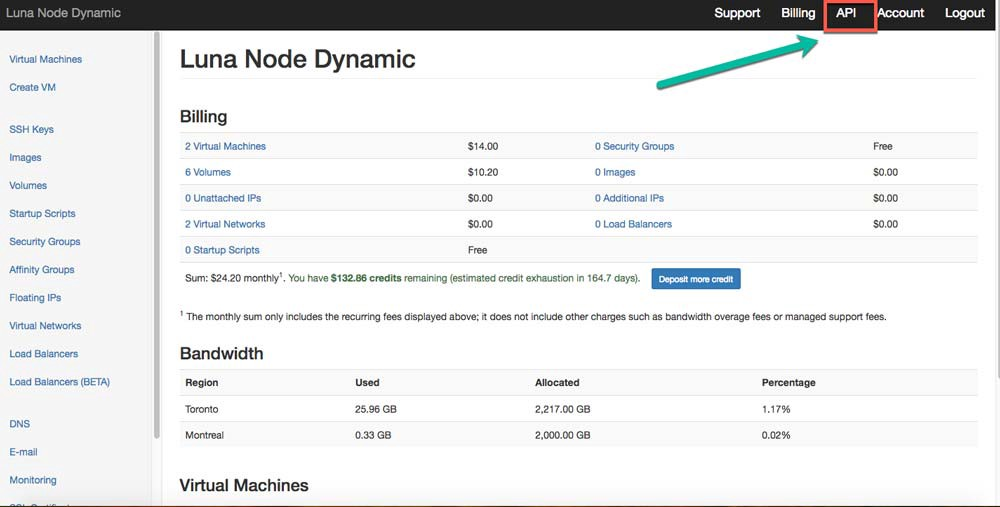Open Load Balancers (BETA) in sidebar

[x=59, y=382]
